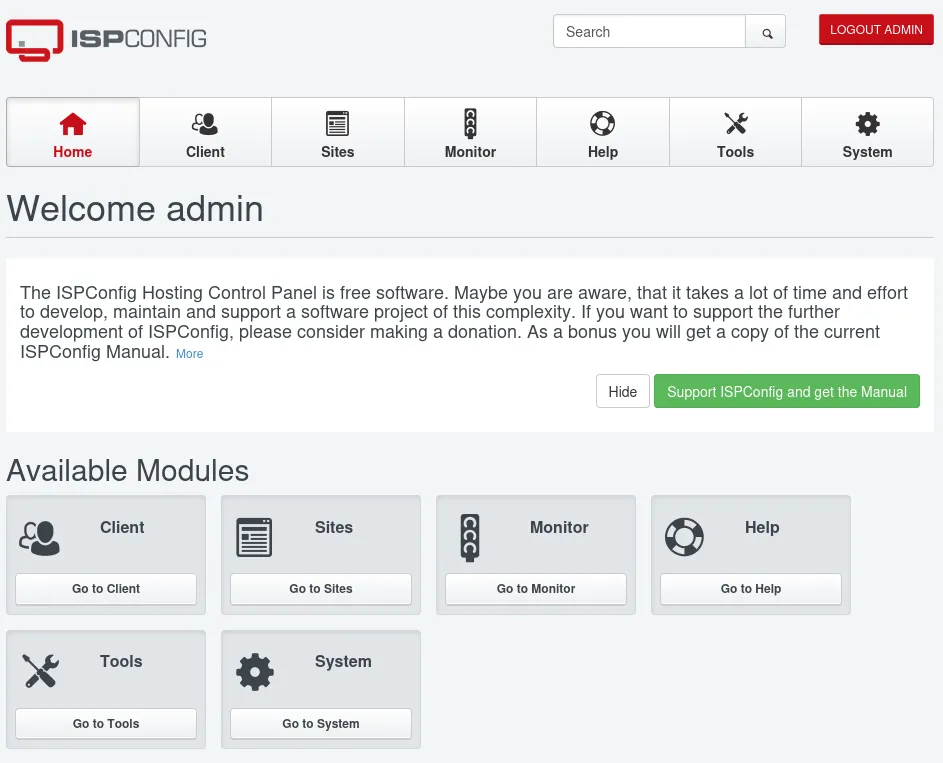Click the Monitor module traffic light icon
This screenshot has width=943, height=763.
click(x=470, y=538)
